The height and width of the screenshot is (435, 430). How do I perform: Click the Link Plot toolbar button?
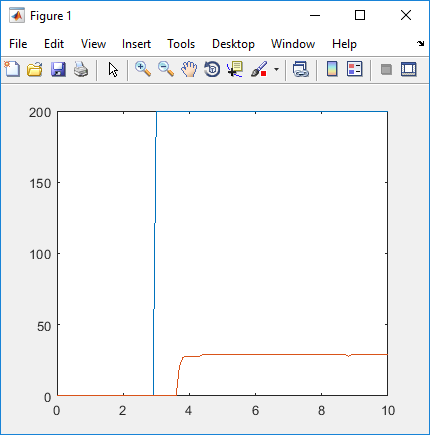(x=301, y=69)
